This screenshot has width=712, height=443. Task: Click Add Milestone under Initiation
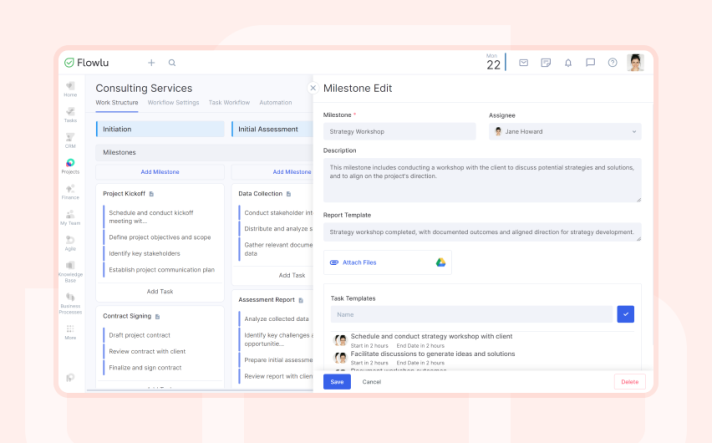(160, 172)
